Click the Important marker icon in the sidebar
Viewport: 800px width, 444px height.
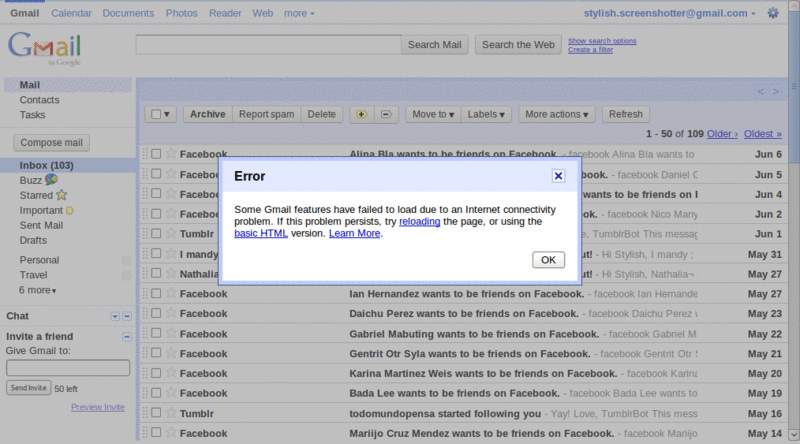point(70,210)
